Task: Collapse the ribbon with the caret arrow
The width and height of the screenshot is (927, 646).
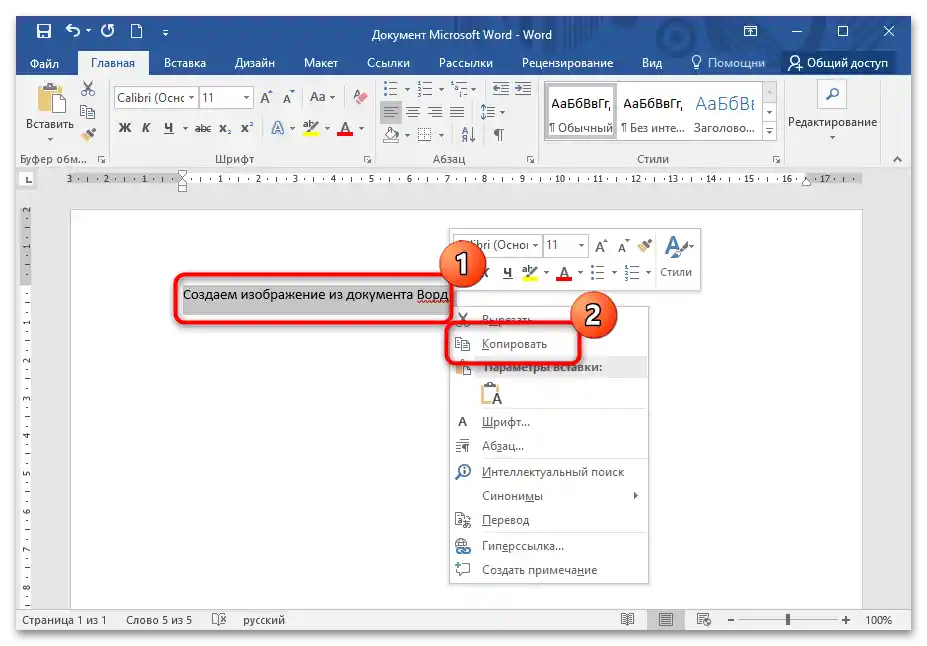Action: coord(897,159)
